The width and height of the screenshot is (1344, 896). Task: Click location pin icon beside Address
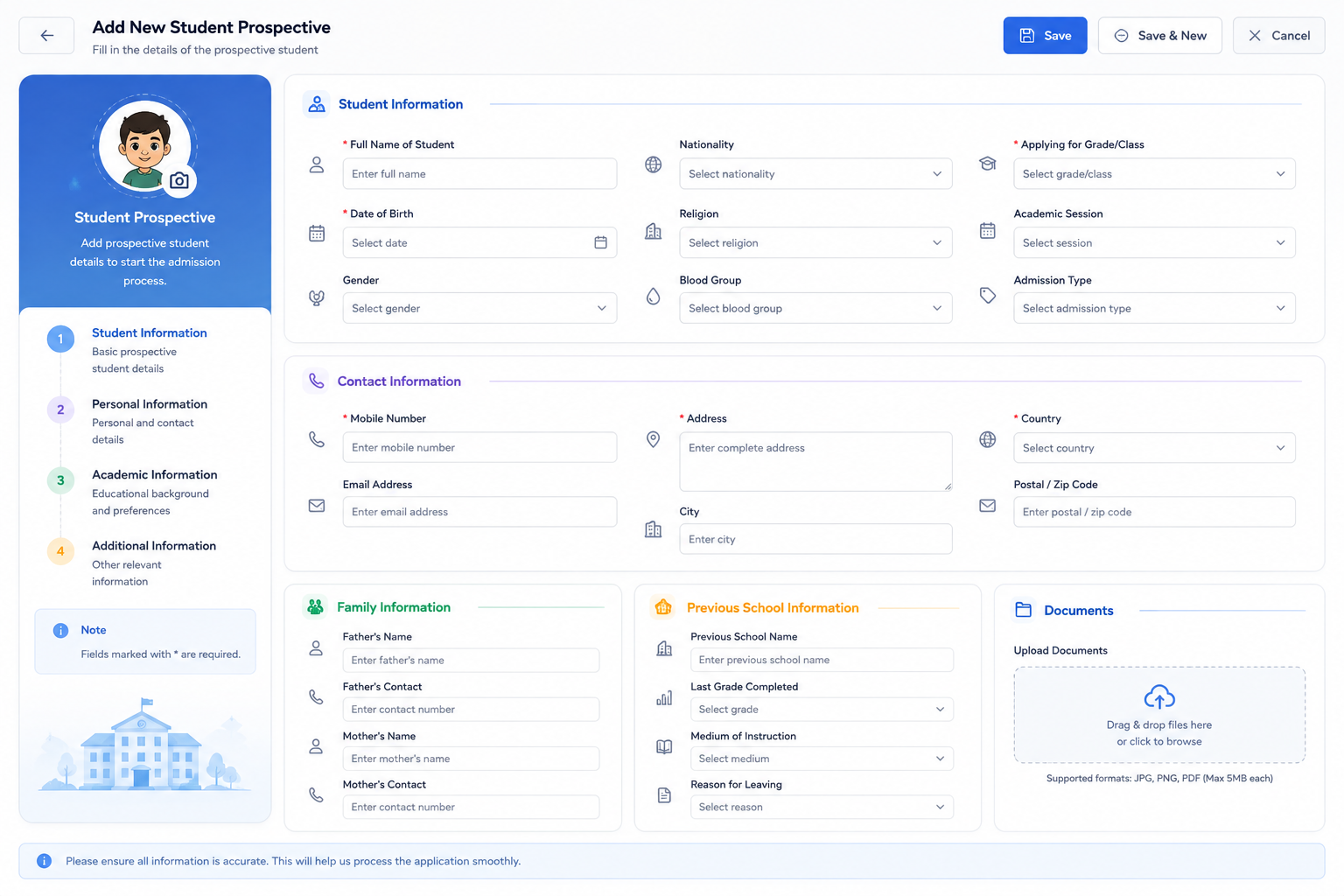pos(653,439)
